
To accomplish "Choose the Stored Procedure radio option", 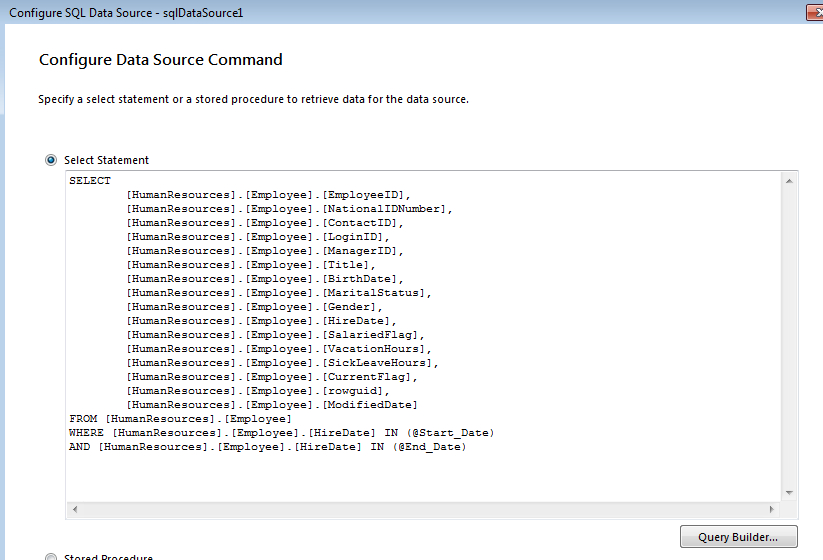I will pos(51,557).
